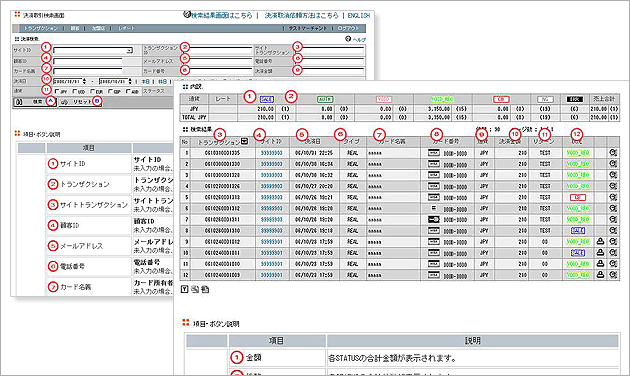Click the green AUTH badge in summary table
This screenshot has width=630, height=376.
pos(325,99)
